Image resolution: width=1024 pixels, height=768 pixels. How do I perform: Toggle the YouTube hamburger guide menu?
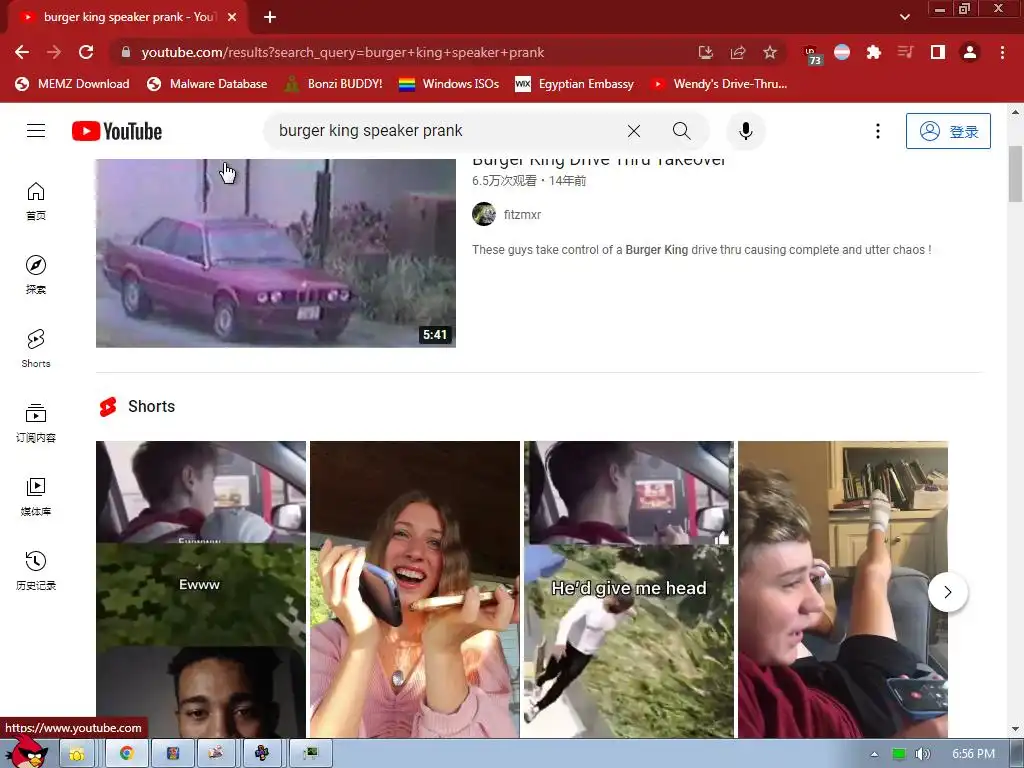pos(36,131)
